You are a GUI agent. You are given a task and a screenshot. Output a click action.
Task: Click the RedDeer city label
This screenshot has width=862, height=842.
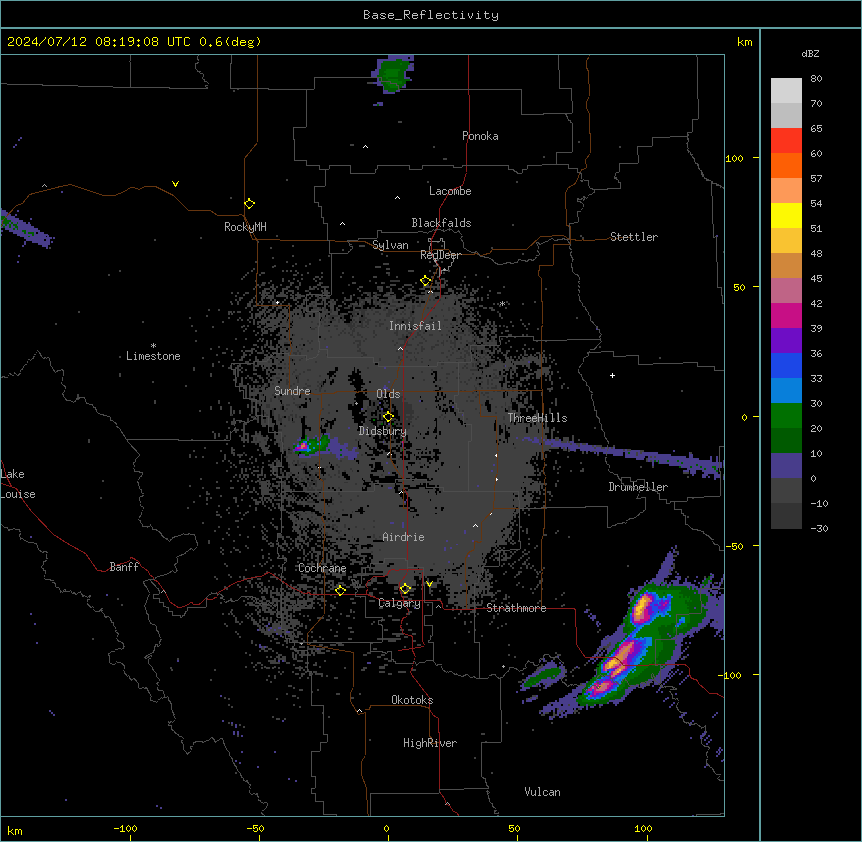pyautogui.click(x=440, y=255)
